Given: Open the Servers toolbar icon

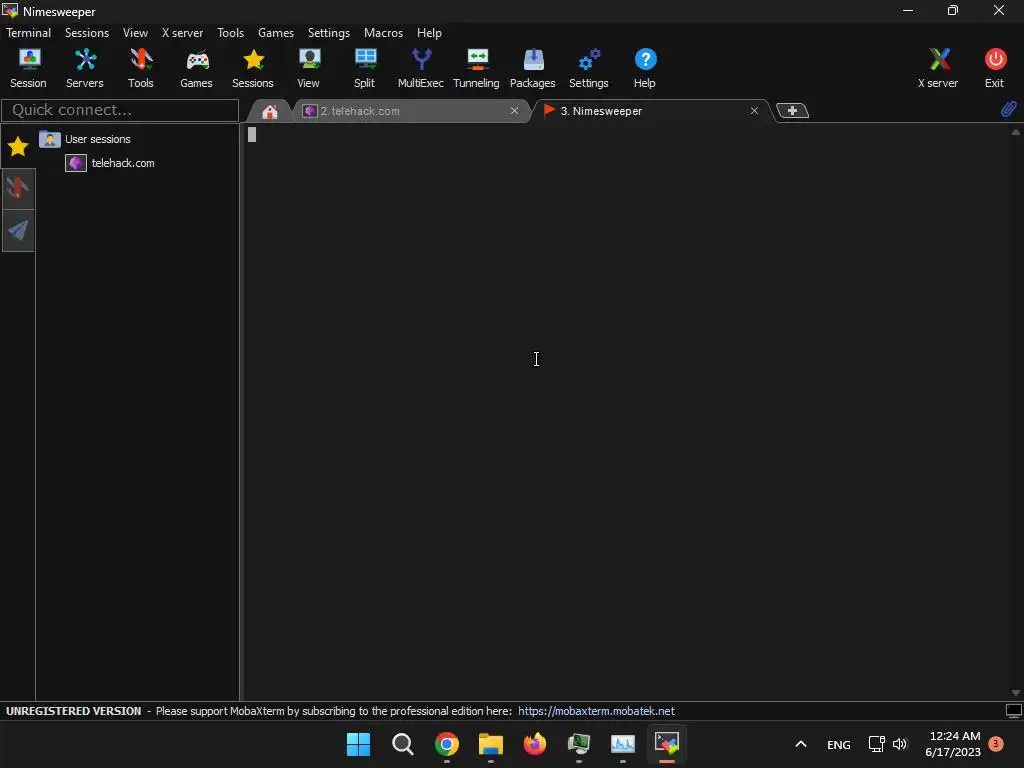Looking at the screenshot, I should click(85, 68).
